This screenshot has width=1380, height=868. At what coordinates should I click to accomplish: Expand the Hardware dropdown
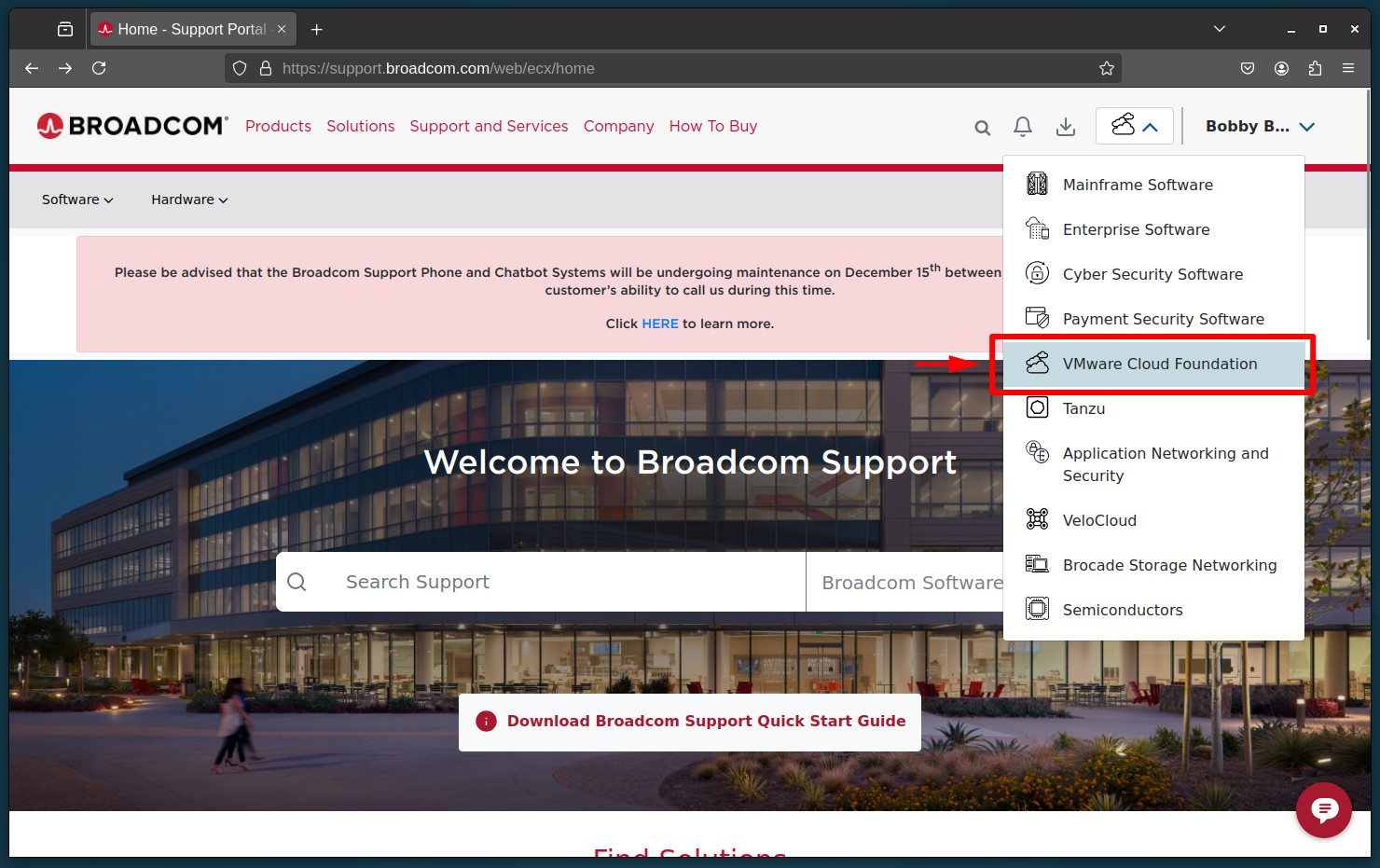(x=189, y=200)
